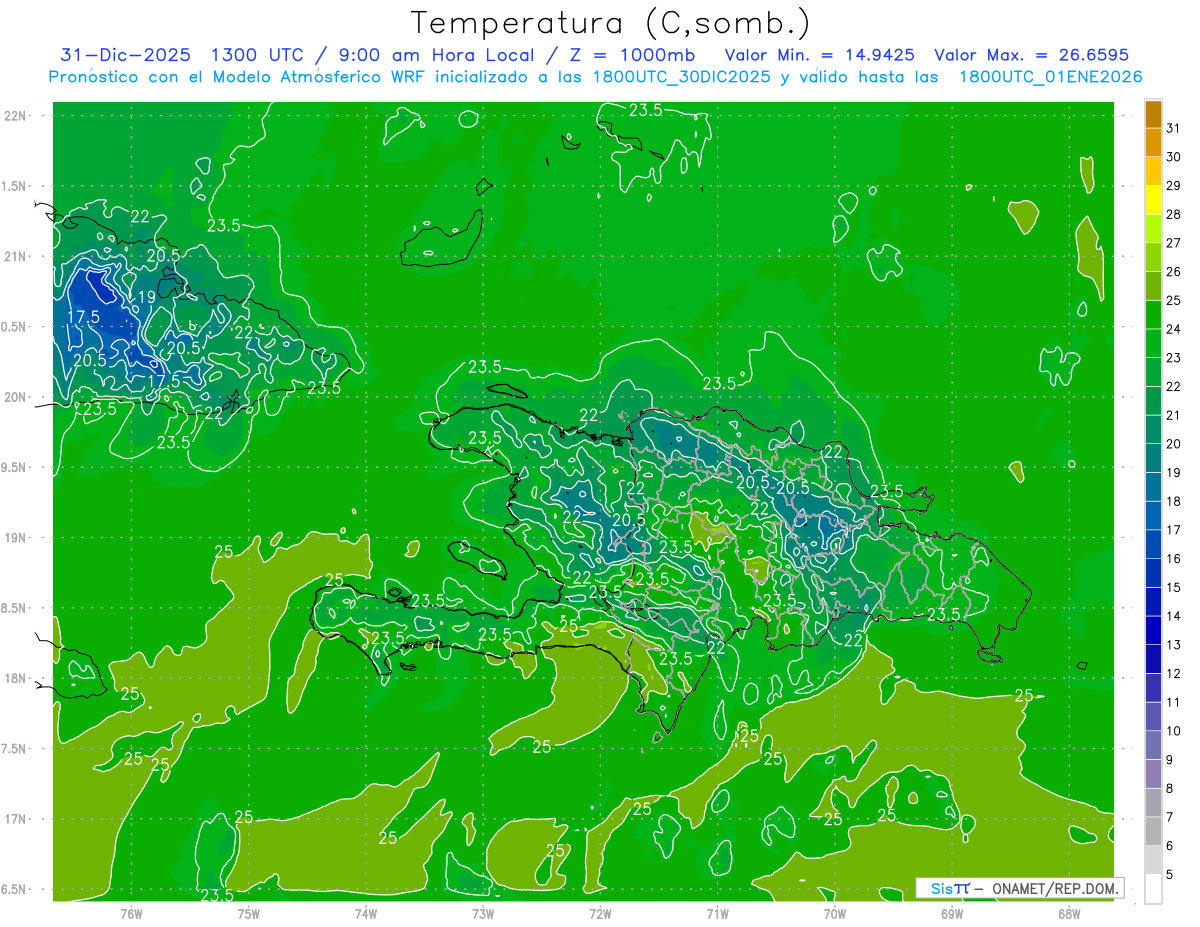Viewport: 1200px width, 927px height.
Task: Click the "72W" longitude axis label
Action: [x=600, y=913]
